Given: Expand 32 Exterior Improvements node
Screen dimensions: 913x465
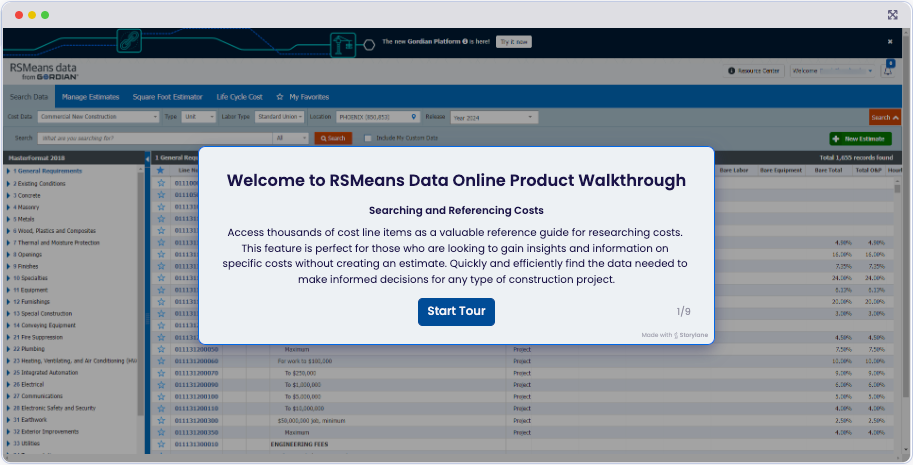Looking at the screenshot, I should 8,432.
